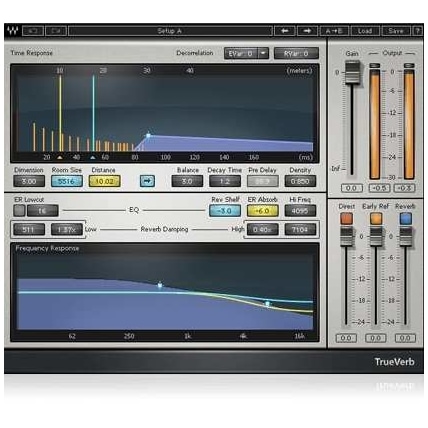Click the Rev Shelf value -3.0
The height and width of the screenshot is (428, 428).
coord(225,211)
